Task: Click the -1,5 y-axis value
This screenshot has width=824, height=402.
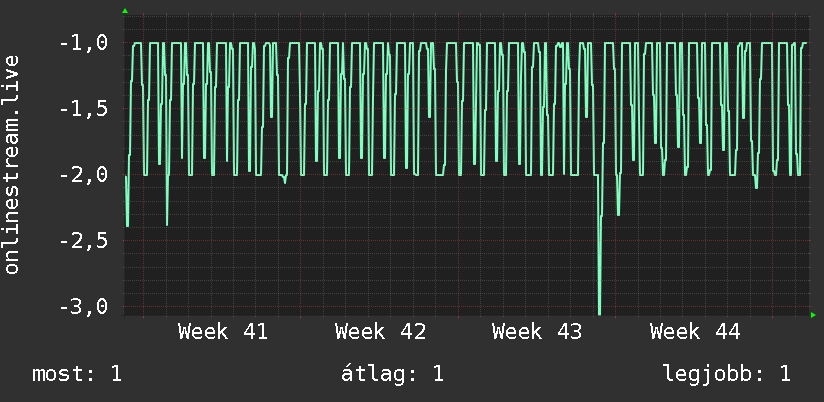Action: 84,109
